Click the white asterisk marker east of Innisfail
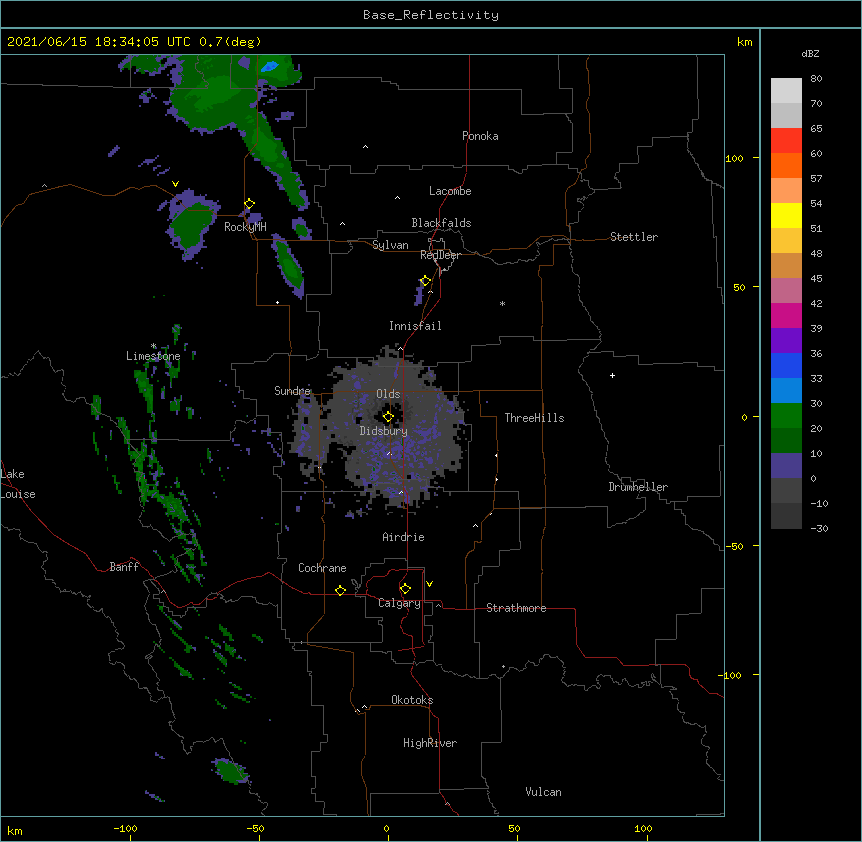Viewport: 862px width, 842px height. pyautogui.click(x=502, y=303)
